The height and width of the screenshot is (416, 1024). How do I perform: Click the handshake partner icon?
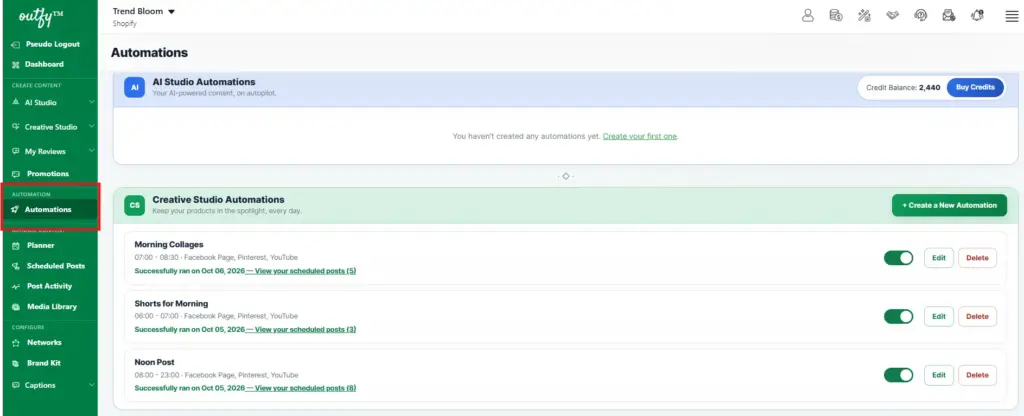click(x=892, y=16)
